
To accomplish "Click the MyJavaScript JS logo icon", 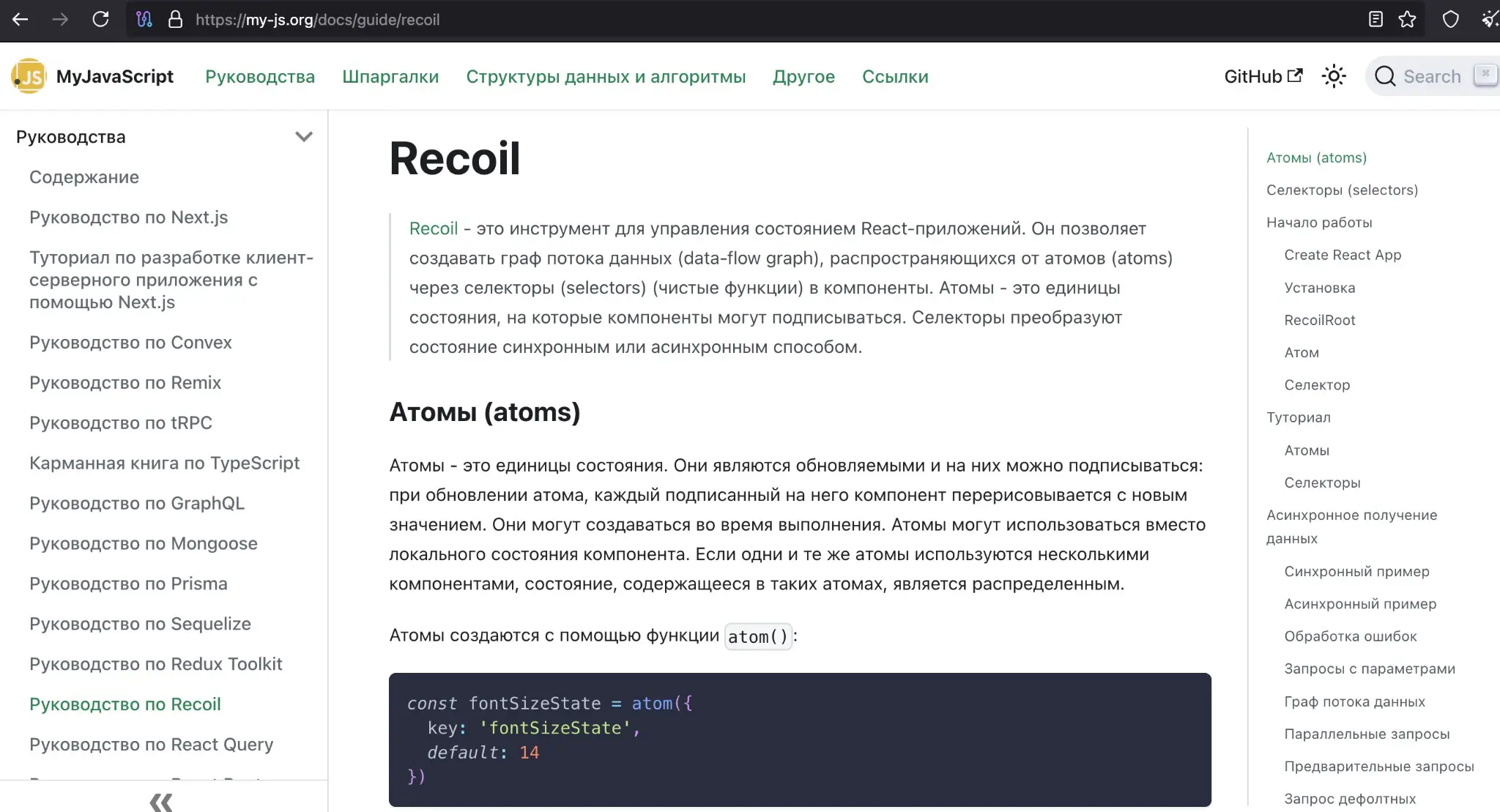I will click(x=29, y=76).
